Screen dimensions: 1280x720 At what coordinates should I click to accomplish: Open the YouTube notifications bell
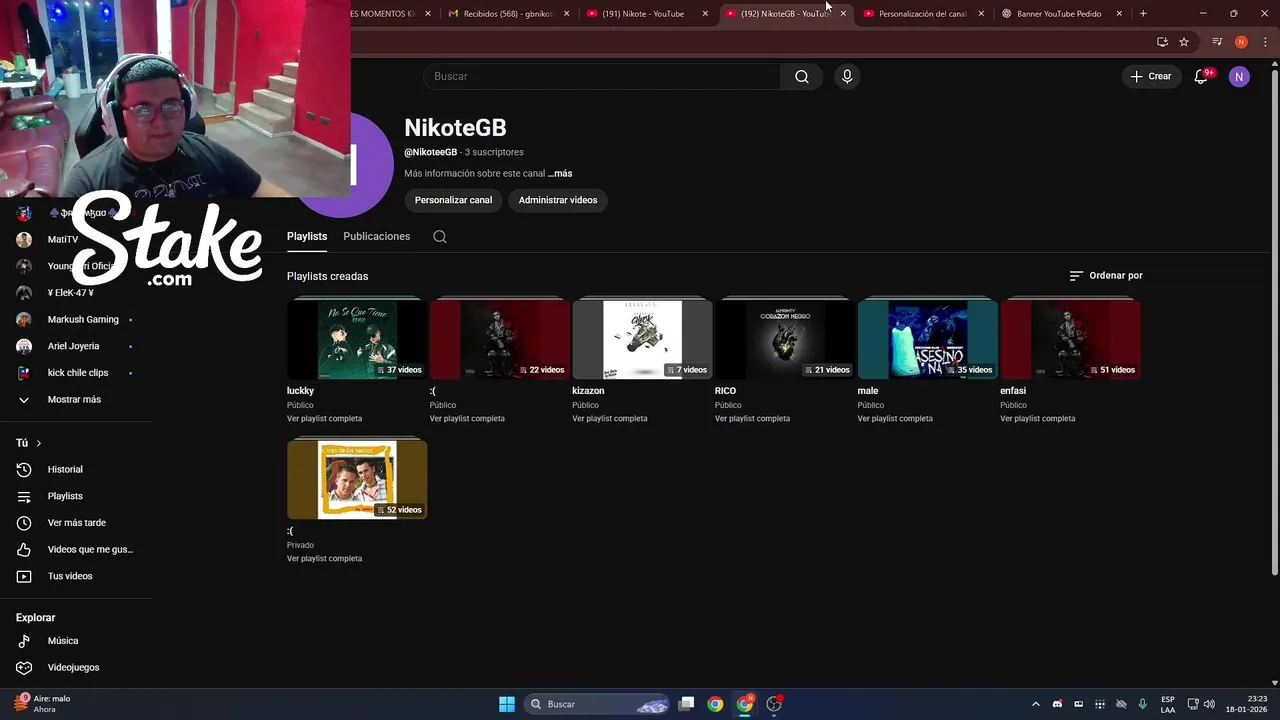tap(1202, 76)
